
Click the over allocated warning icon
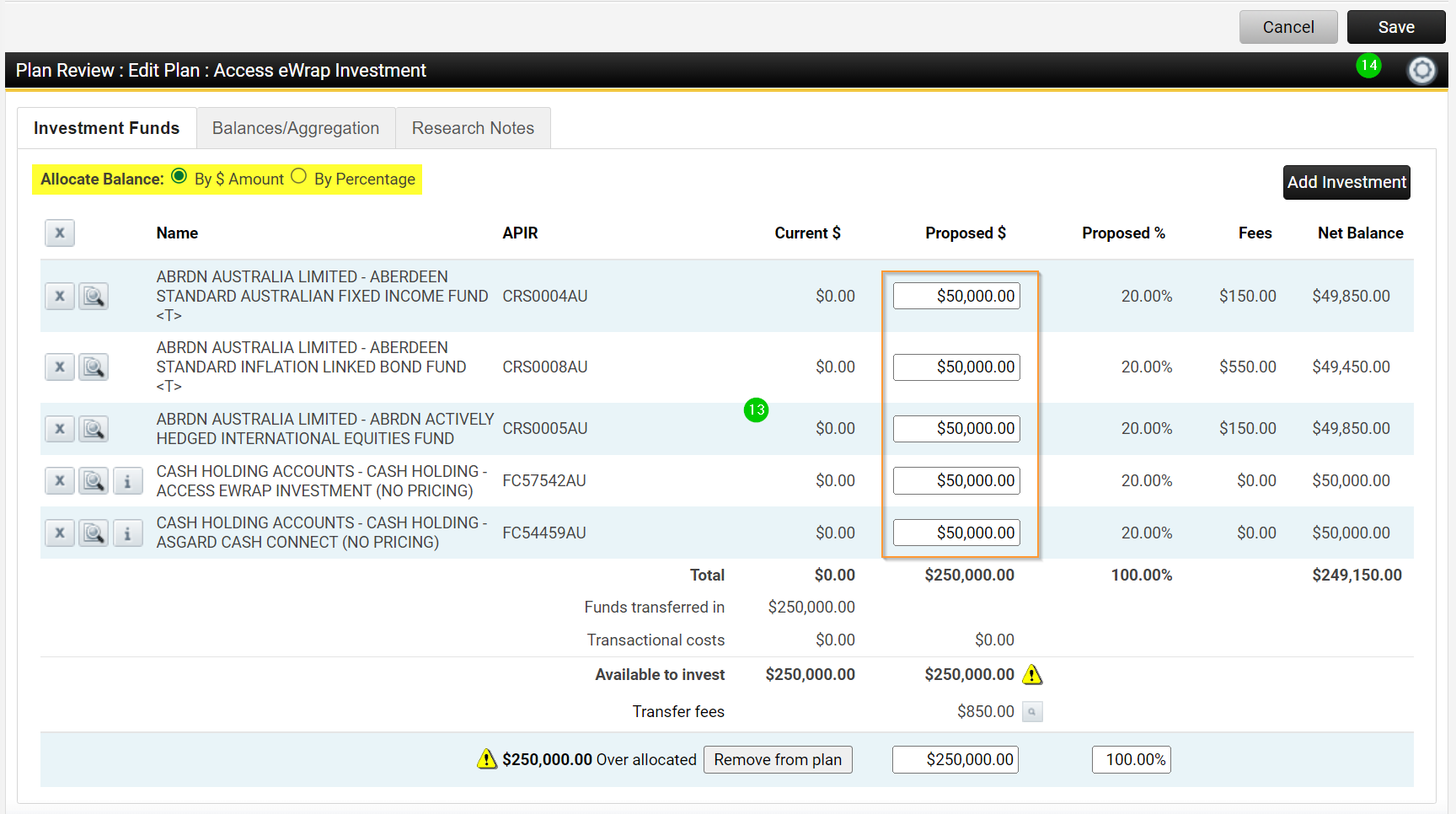pyautogui.click(x=487, y=759)
